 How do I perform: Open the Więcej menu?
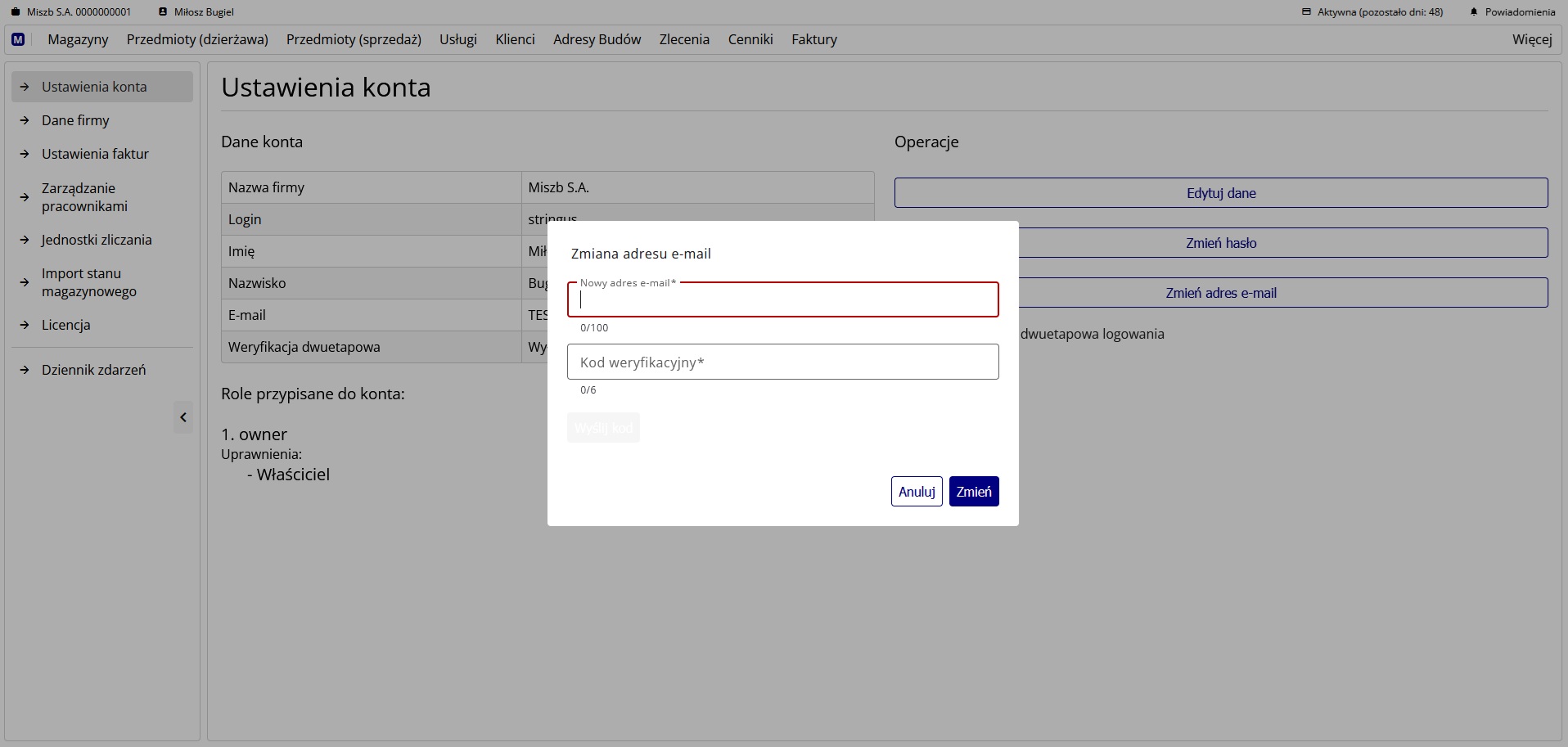(1531, 39)
